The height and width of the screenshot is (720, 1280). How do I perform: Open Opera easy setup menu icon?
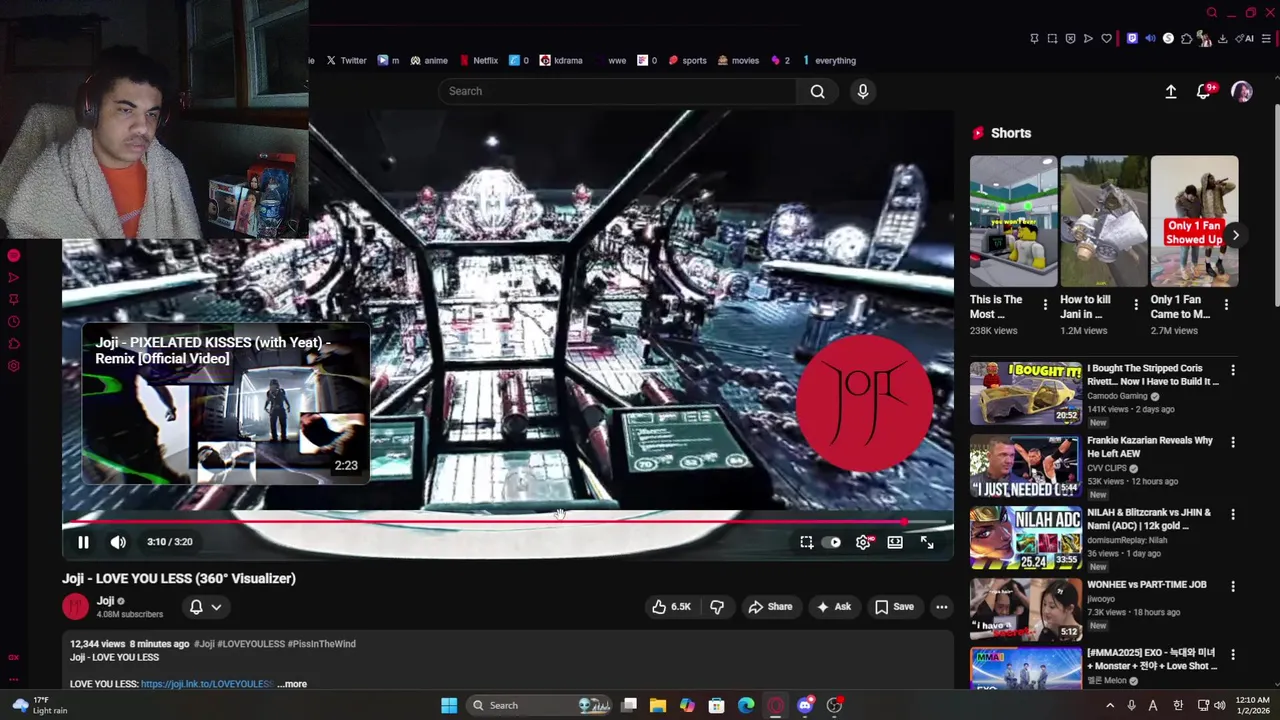click(x=1265, y=39)
